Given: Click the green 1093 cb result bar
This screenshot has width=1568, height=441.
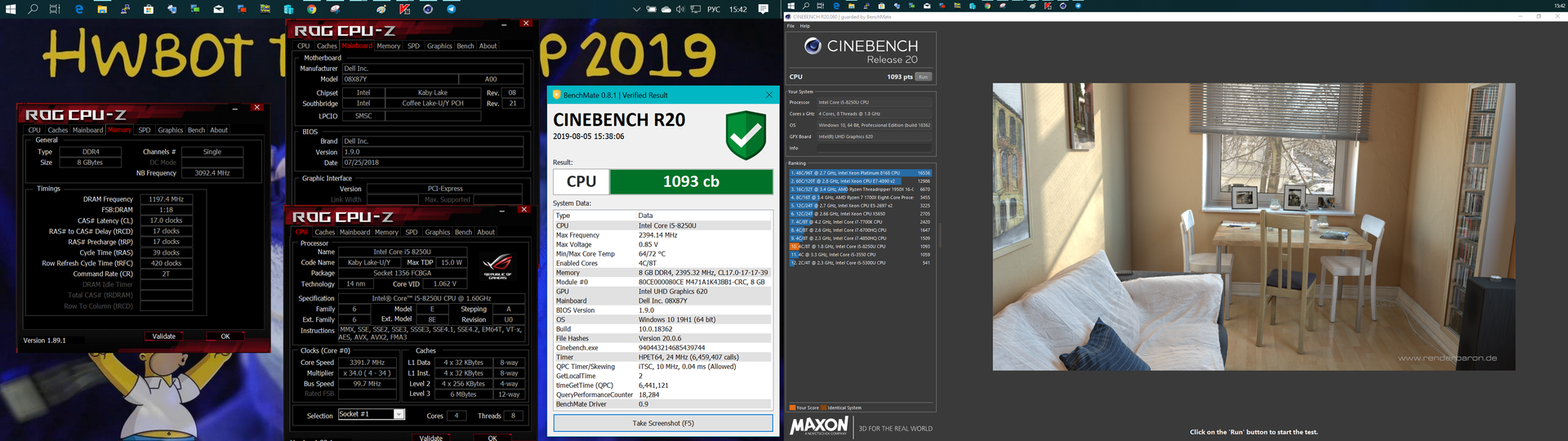Looking at the screenshot, I should coord(692,181).
